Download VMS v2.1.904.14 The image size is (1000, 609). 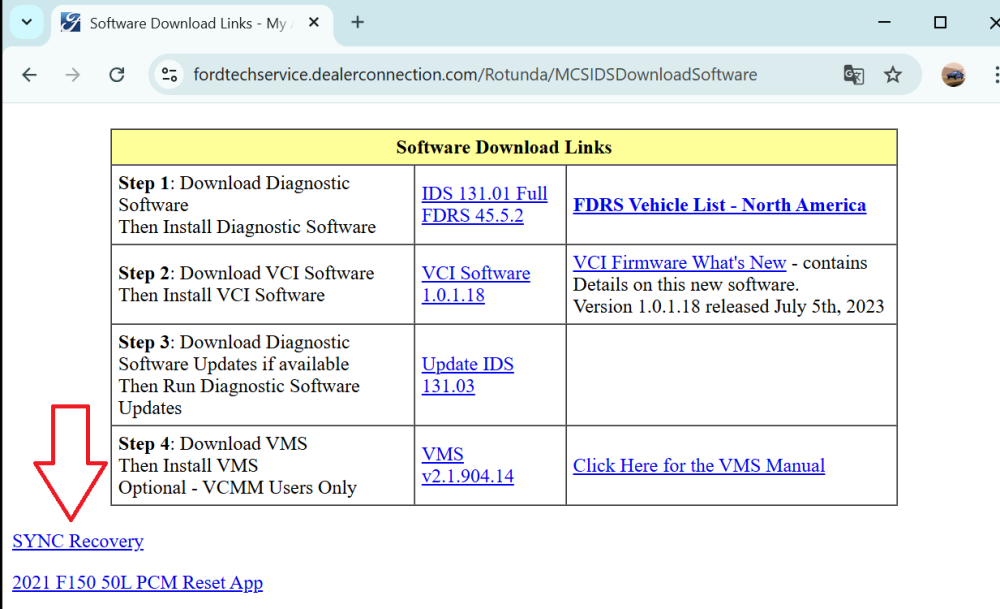tap(467, 465)
